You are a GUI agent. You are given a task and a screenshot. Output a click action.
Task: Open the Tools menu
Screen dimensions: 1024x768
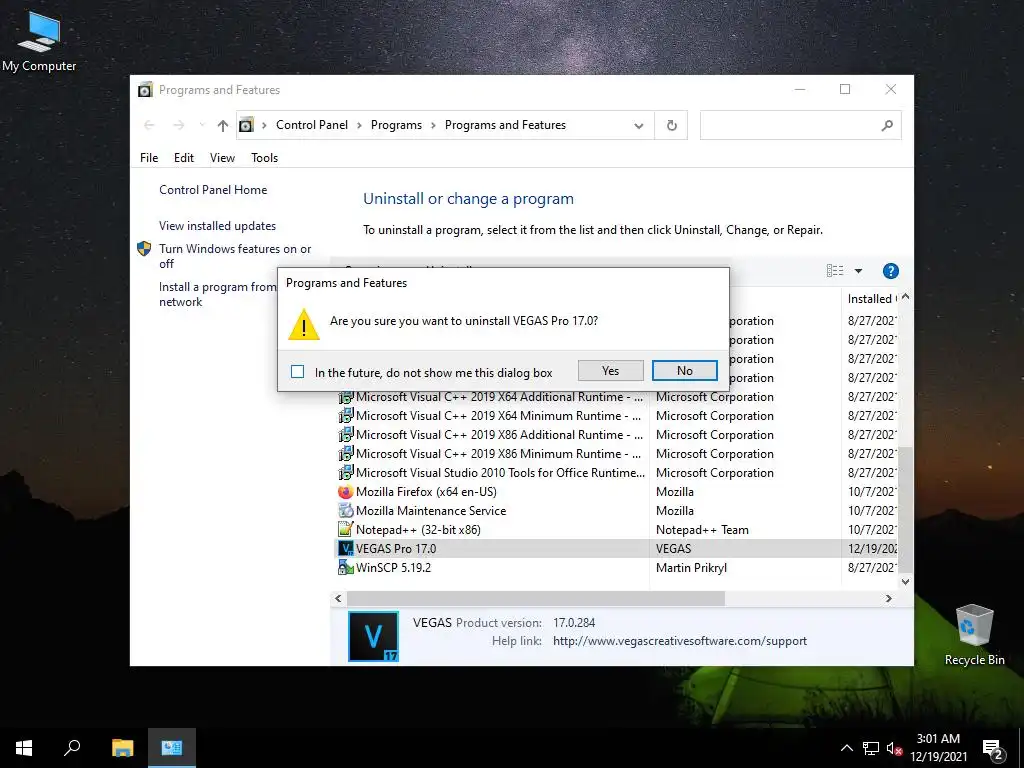pos(264,157)
